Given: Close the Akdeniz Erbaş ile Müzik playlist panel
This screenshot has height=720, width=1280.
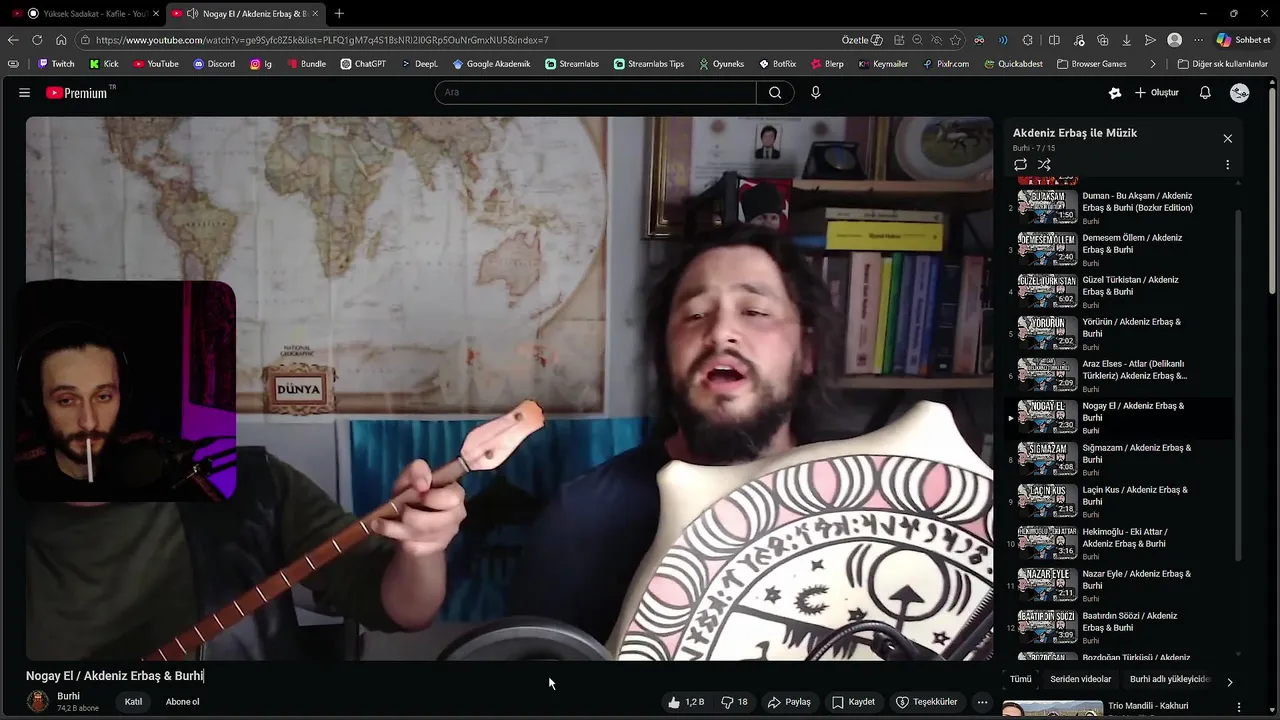Looking at the screenshot, I should 1227,138.
